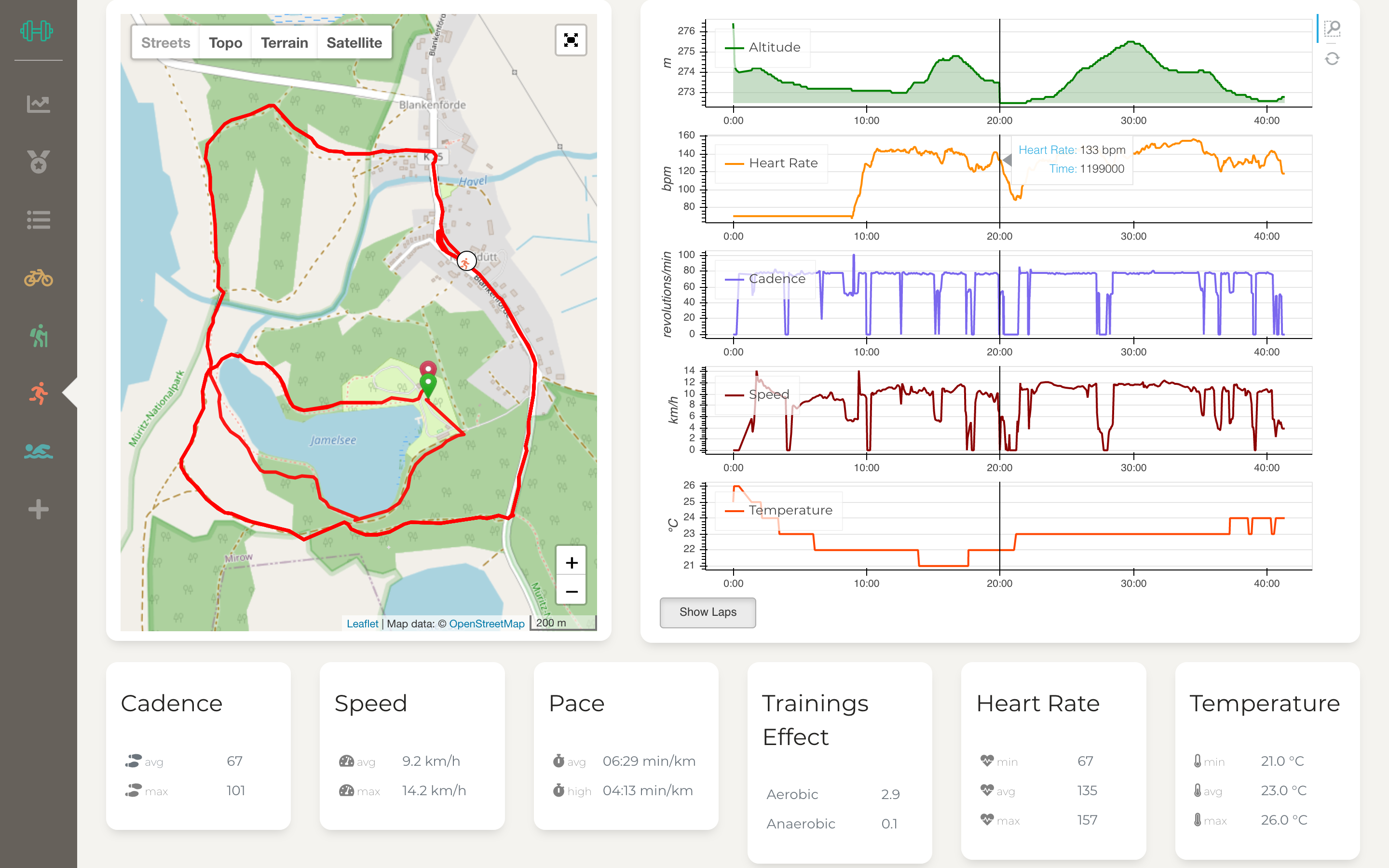The width and height of the screenshot is (1389, 868).
Task: Click the dumbbell logo icon in sidebar
Action: click(x=37, y=30)
